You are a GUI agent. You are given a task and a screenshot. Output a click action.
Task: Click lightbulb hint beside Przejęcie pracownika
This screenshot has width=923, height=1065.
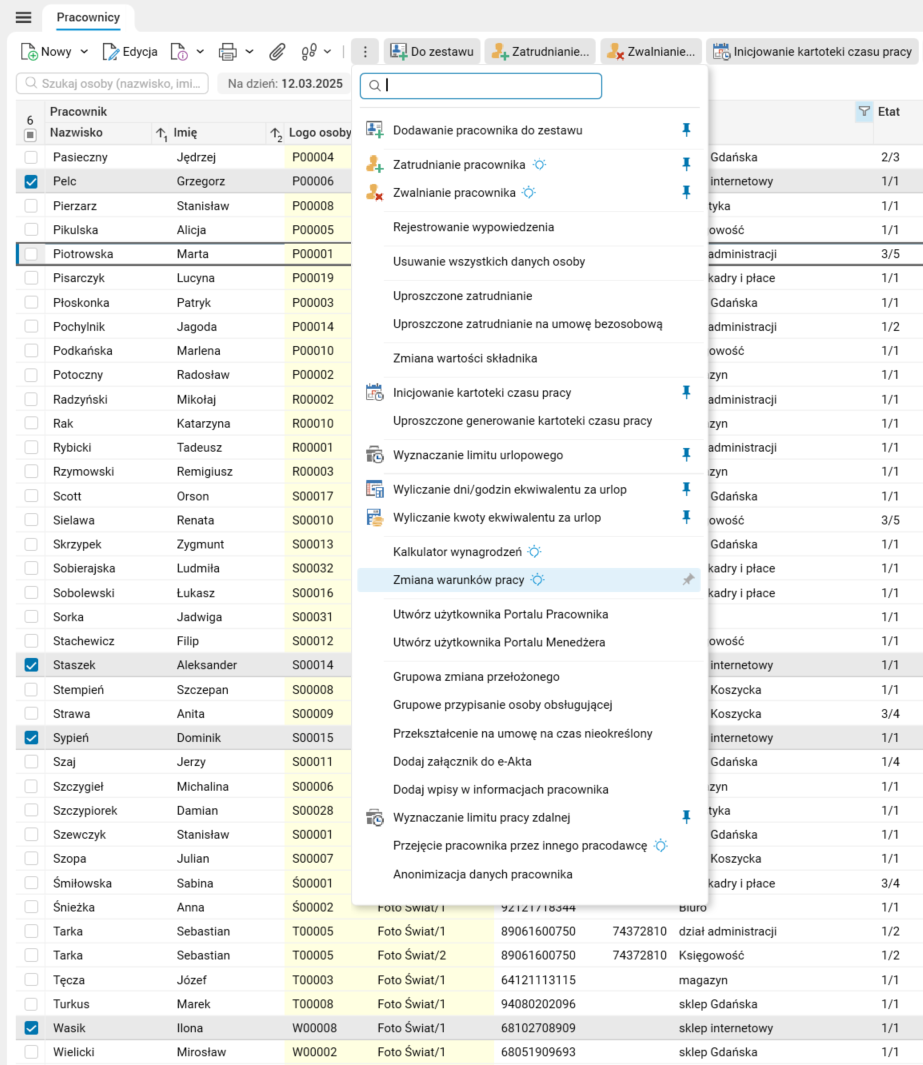[660, 846]
